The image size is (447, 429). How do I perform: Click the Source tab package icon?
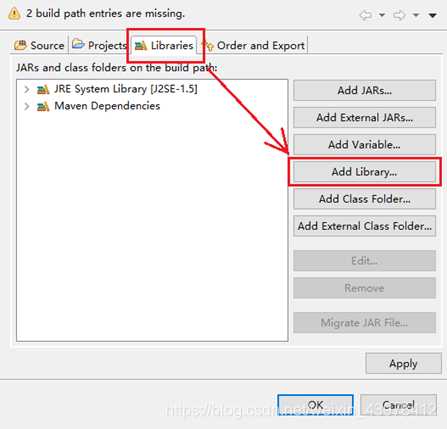click(20, 45)
